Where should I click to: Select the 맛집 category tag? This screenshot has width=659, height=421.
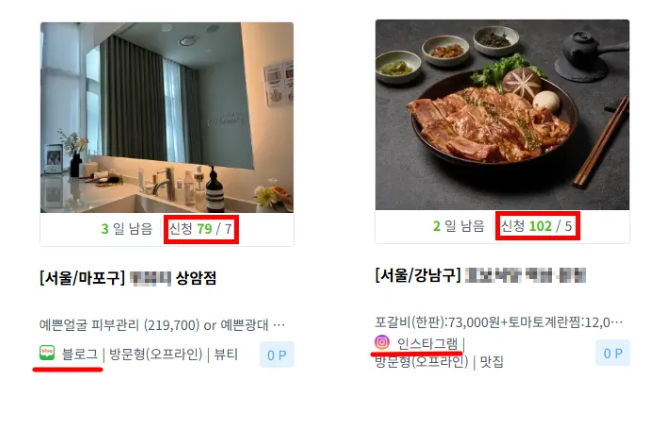[x=492, y=361]
